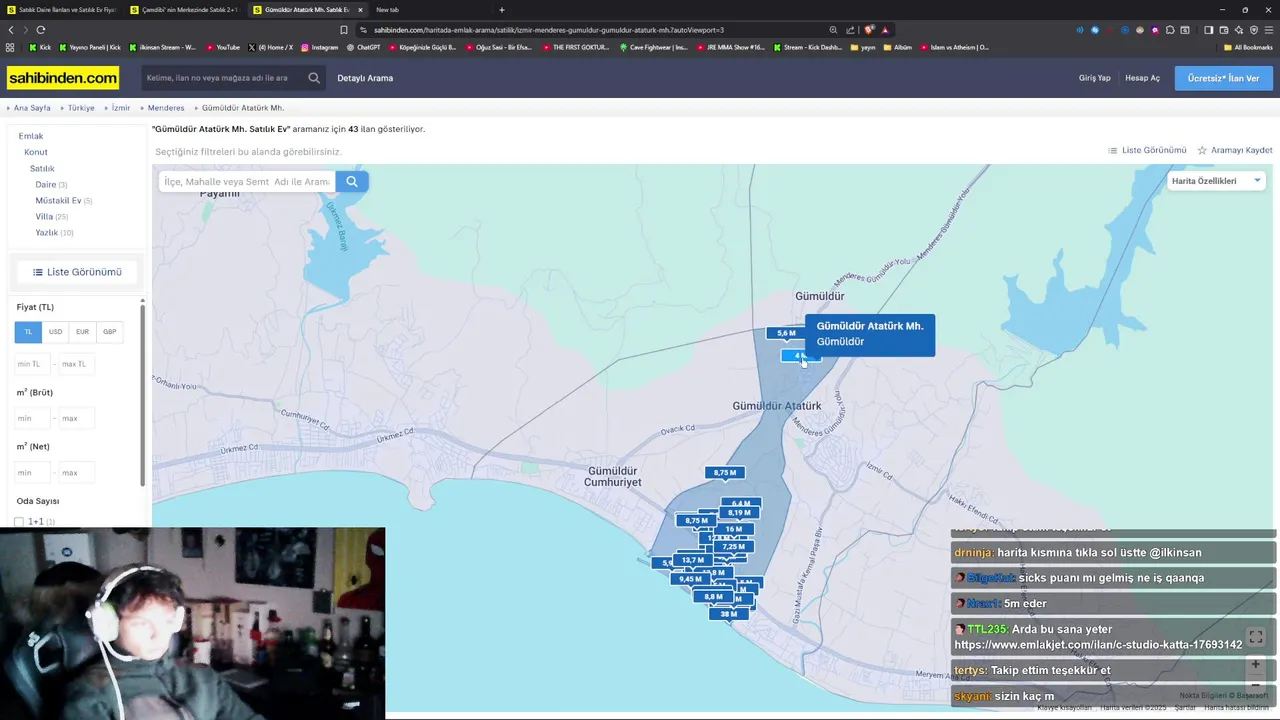This screenshot has height=720, width=1280.
Task: Reload the page with the refresh icon
Action: click(41, 30)
